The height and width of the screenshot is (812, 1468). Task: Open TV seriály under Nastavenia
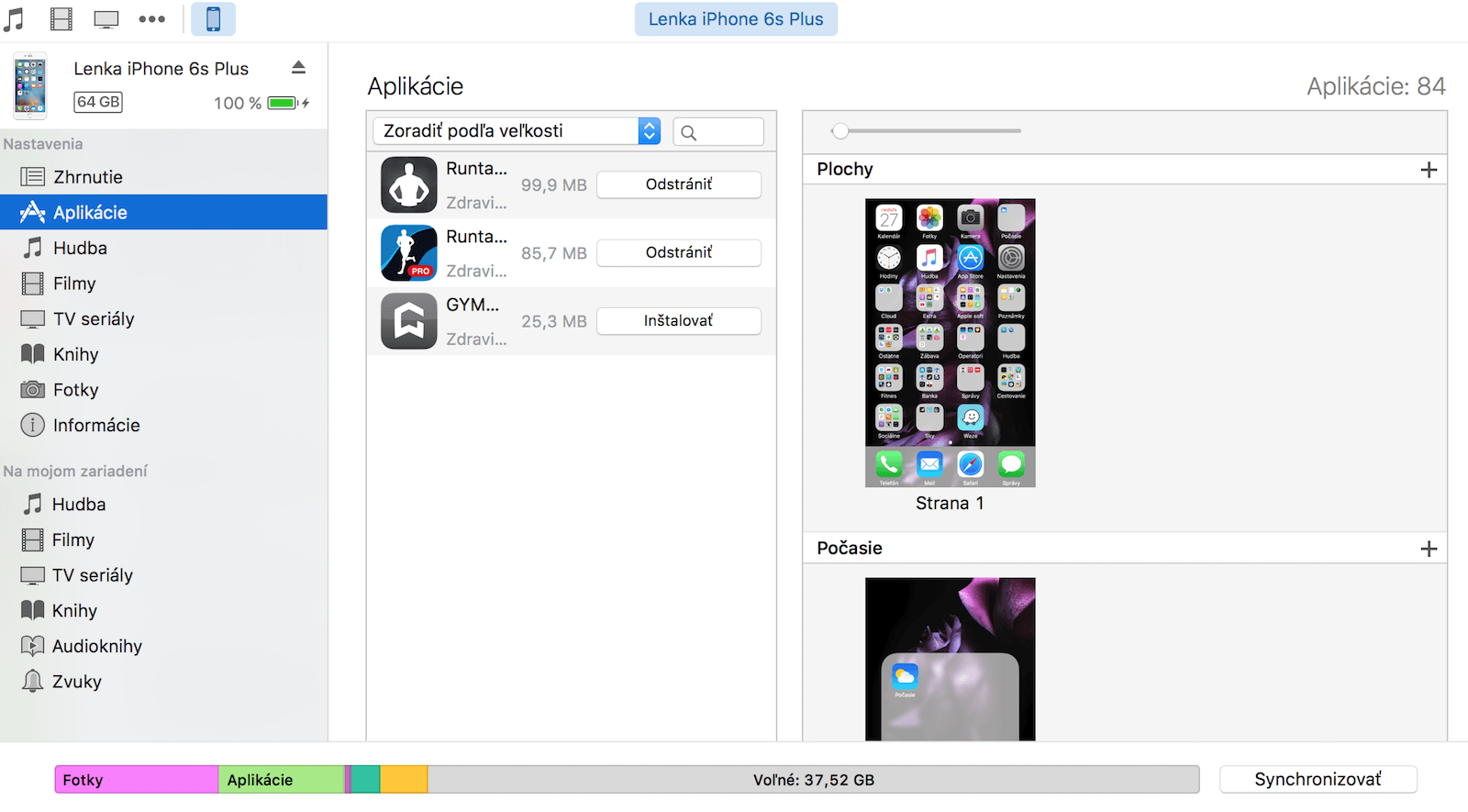click(163, 318)
